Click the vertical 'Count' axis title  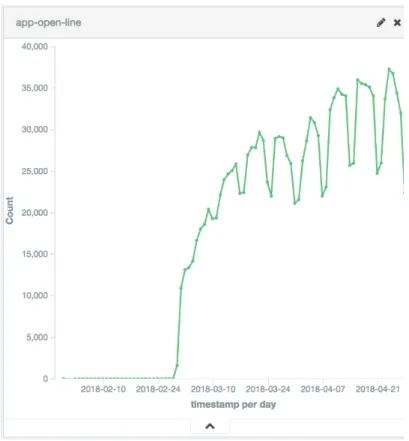pyautogui.click(x=10, y=210)
